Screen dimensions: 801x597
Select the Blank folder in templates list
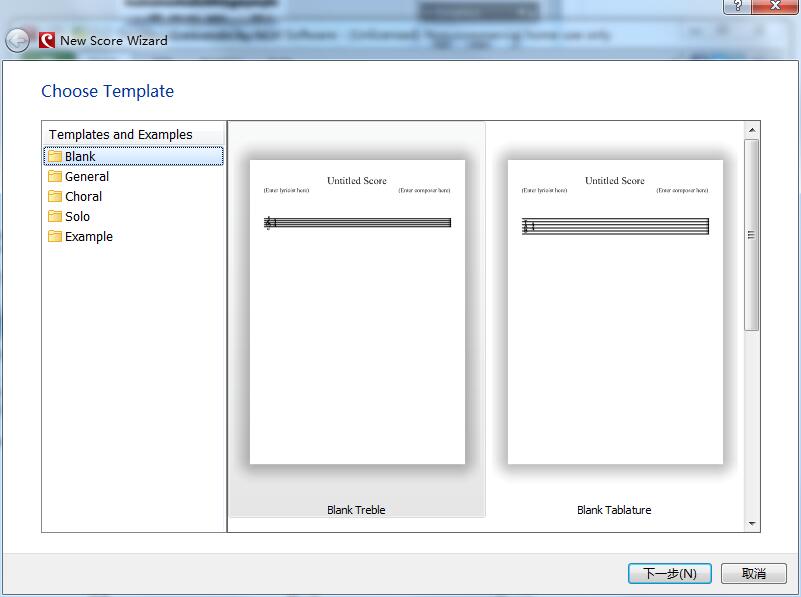(133, 156)
